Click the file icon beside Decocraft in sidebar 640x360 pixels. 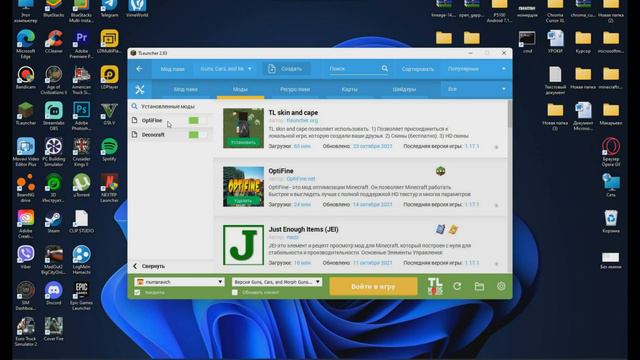[x=134, y=134]
